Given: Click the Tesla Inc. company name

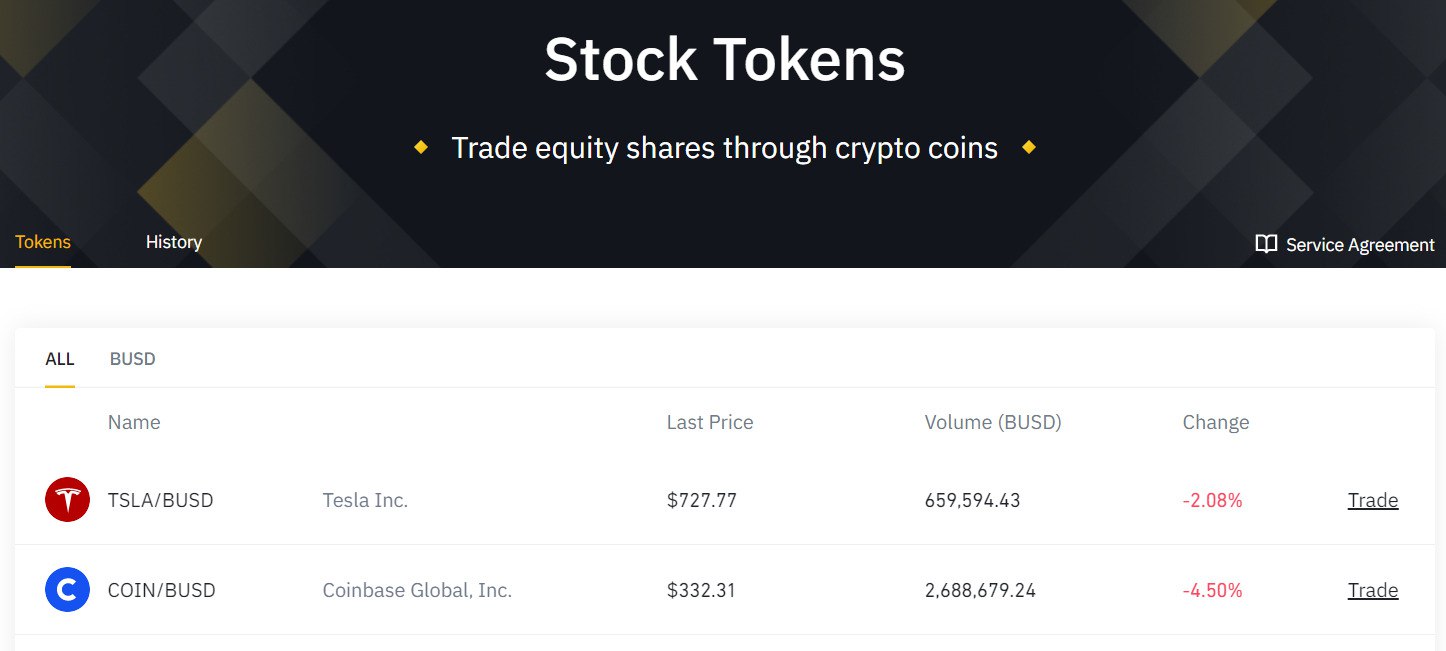Looking at the screenshot, I should coord(365,500).
